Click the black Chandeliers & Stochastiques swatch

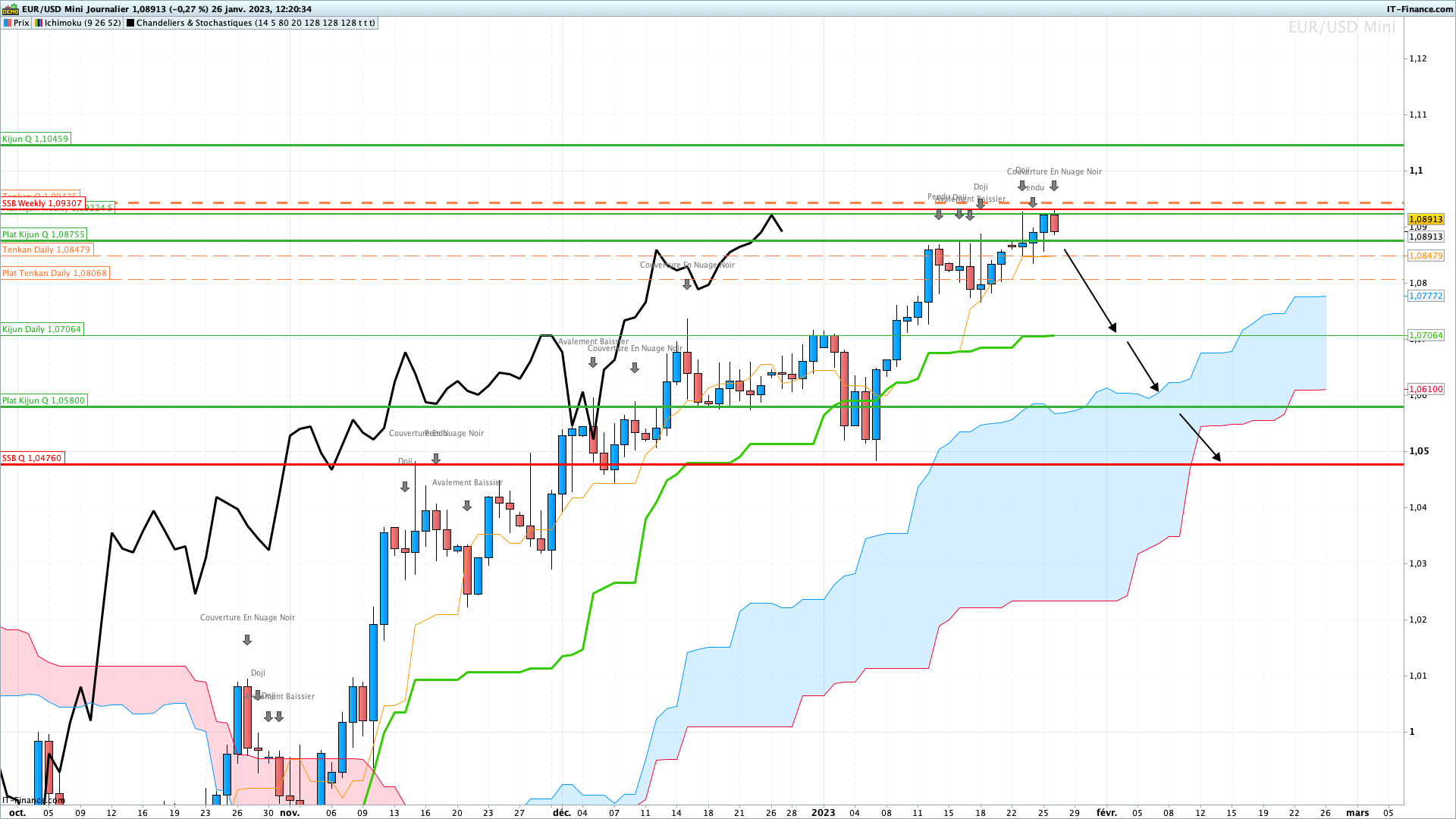[x=130, y=23]
